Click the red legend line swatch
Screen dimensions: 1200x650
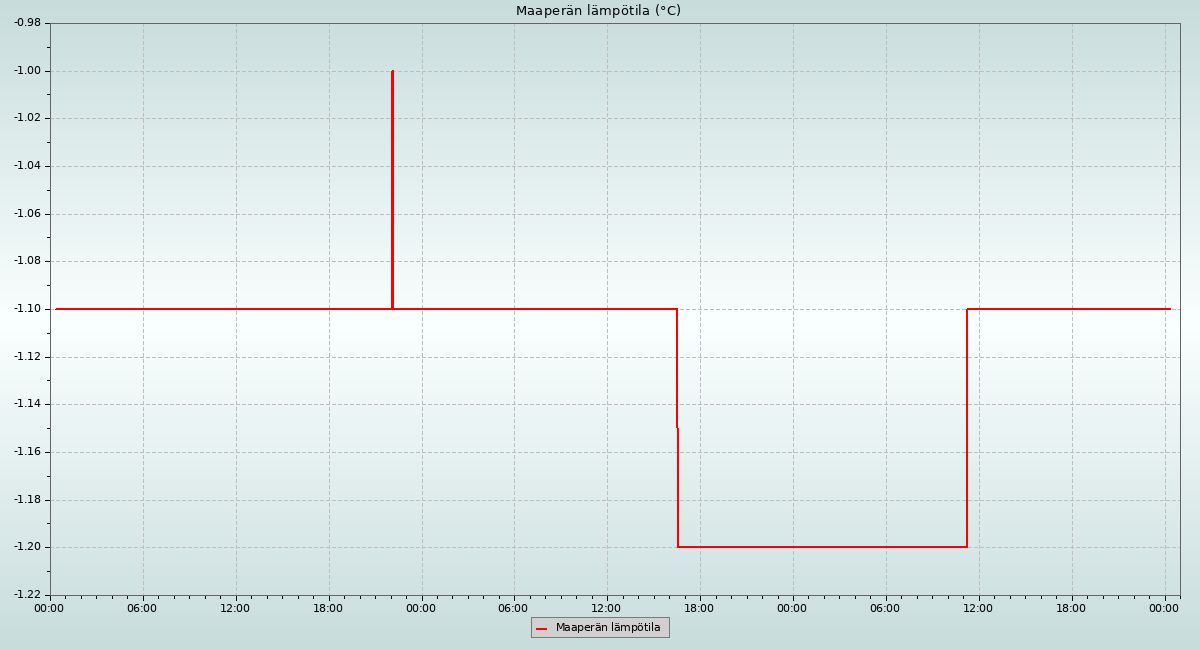coord(542,628)
